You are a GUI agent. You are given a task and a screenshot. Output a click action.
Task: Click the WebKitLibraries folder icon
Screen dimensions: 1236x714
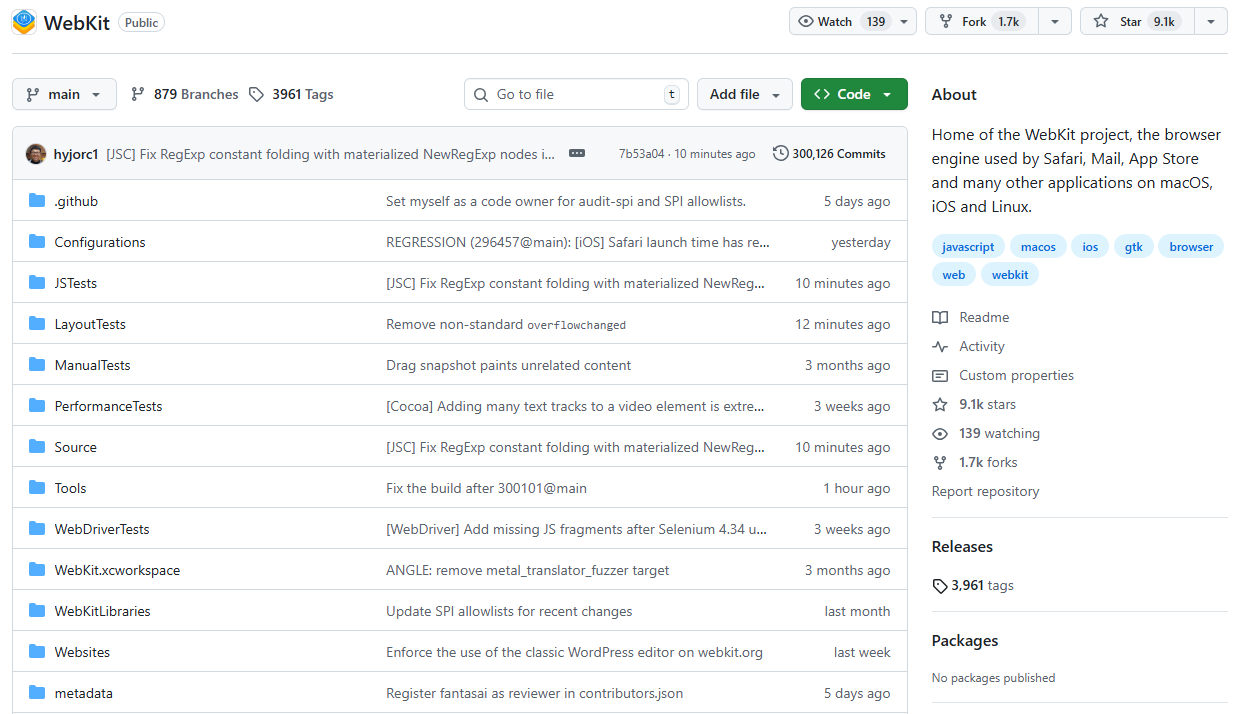(37, 611)
